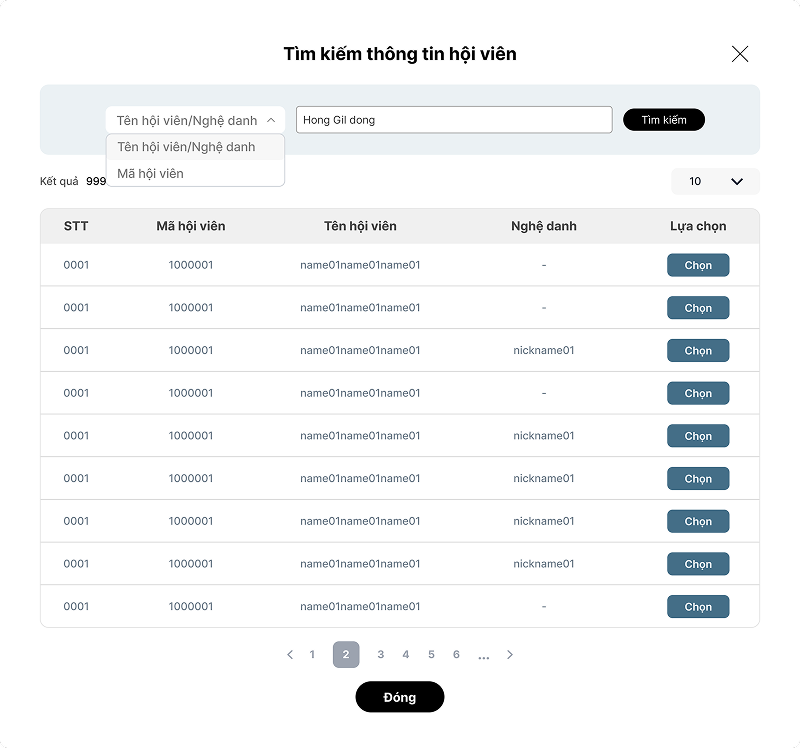Click 'Chọn' in the last table row
This screenshot has height=748, width=800.
(698, 607)
